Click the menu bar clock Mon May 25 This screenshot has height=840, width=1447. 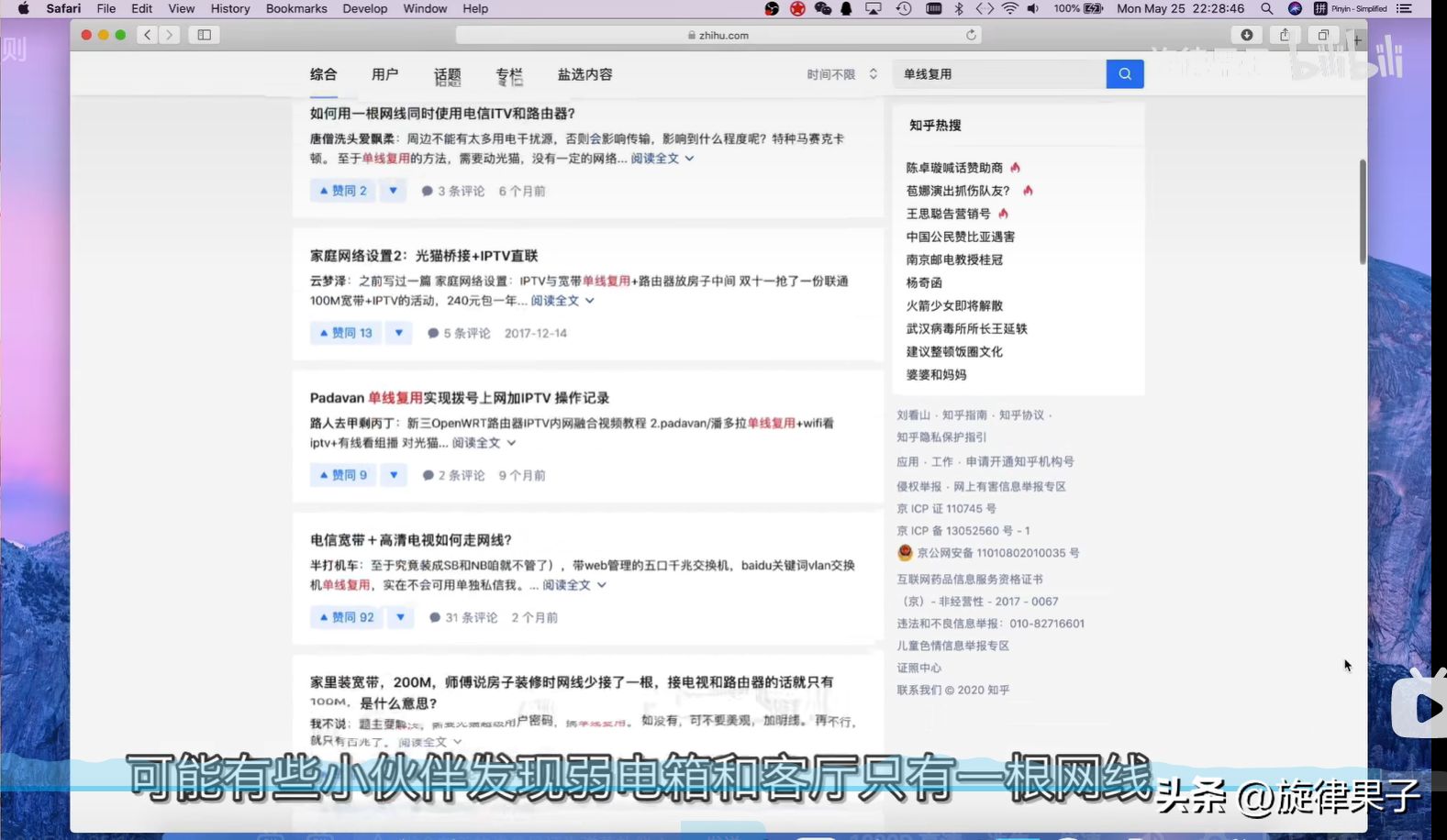tap(1180, 8)
